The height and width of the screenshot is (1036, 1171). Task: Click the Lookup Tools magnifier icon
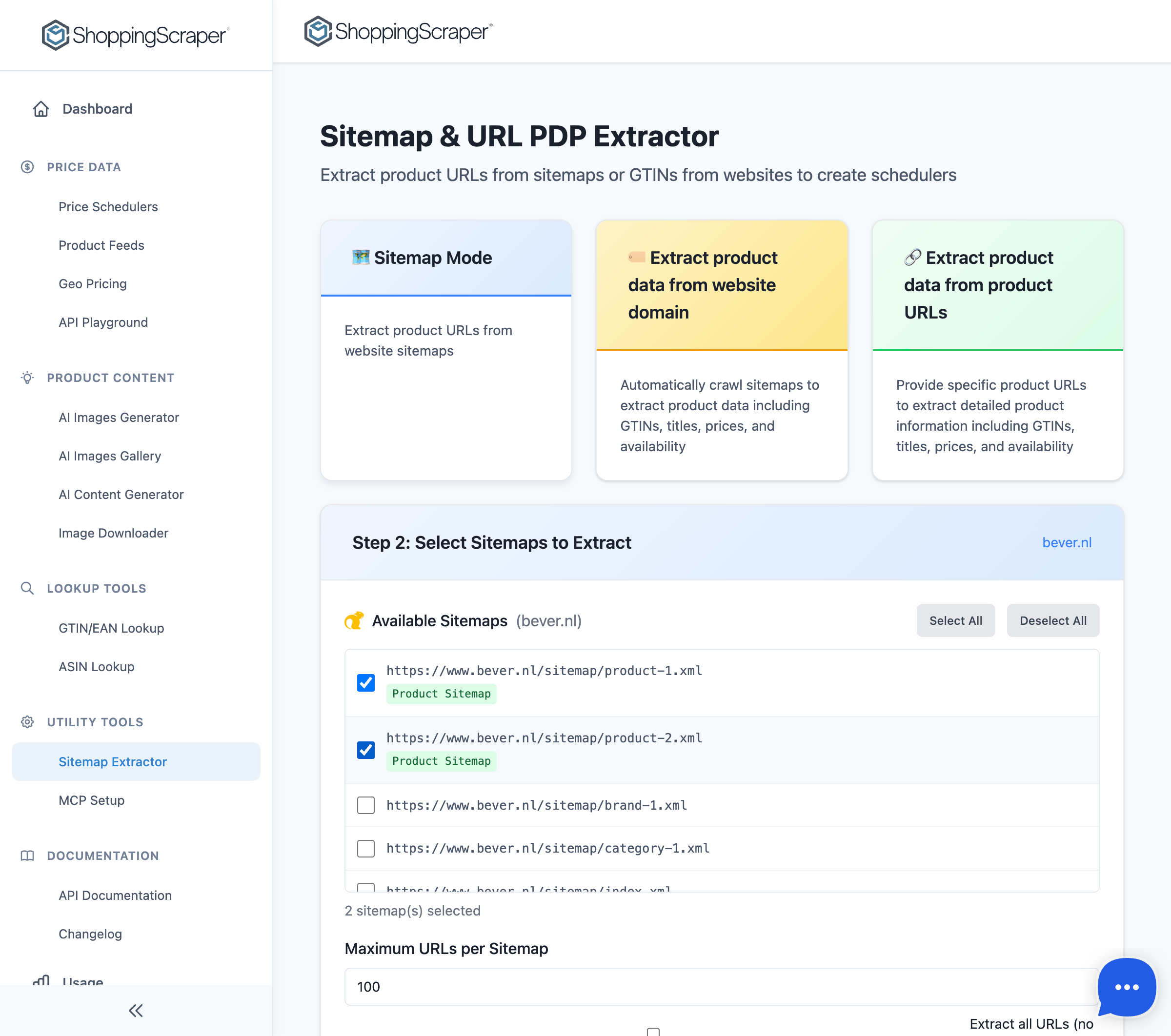[x=27, y=588]
